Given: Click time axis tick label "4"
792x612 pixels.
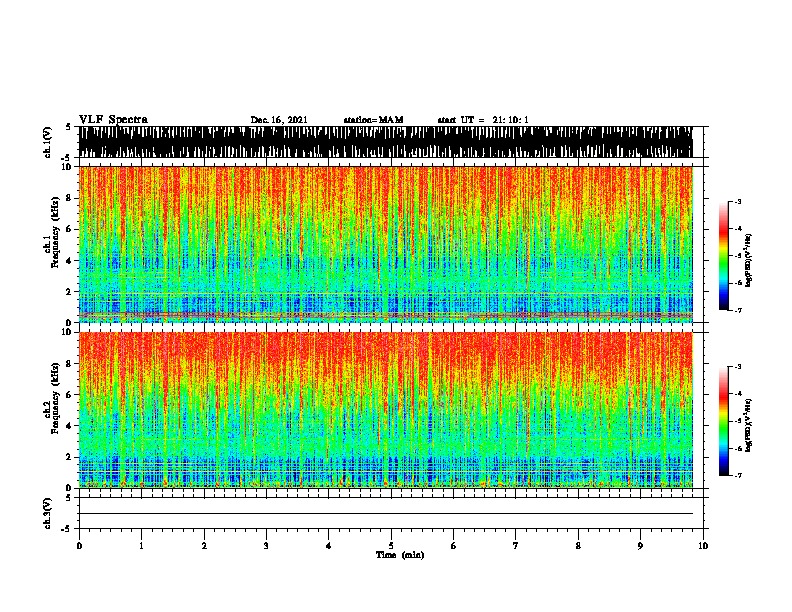Looking at the screenshot, I should [x=329, y=545].
